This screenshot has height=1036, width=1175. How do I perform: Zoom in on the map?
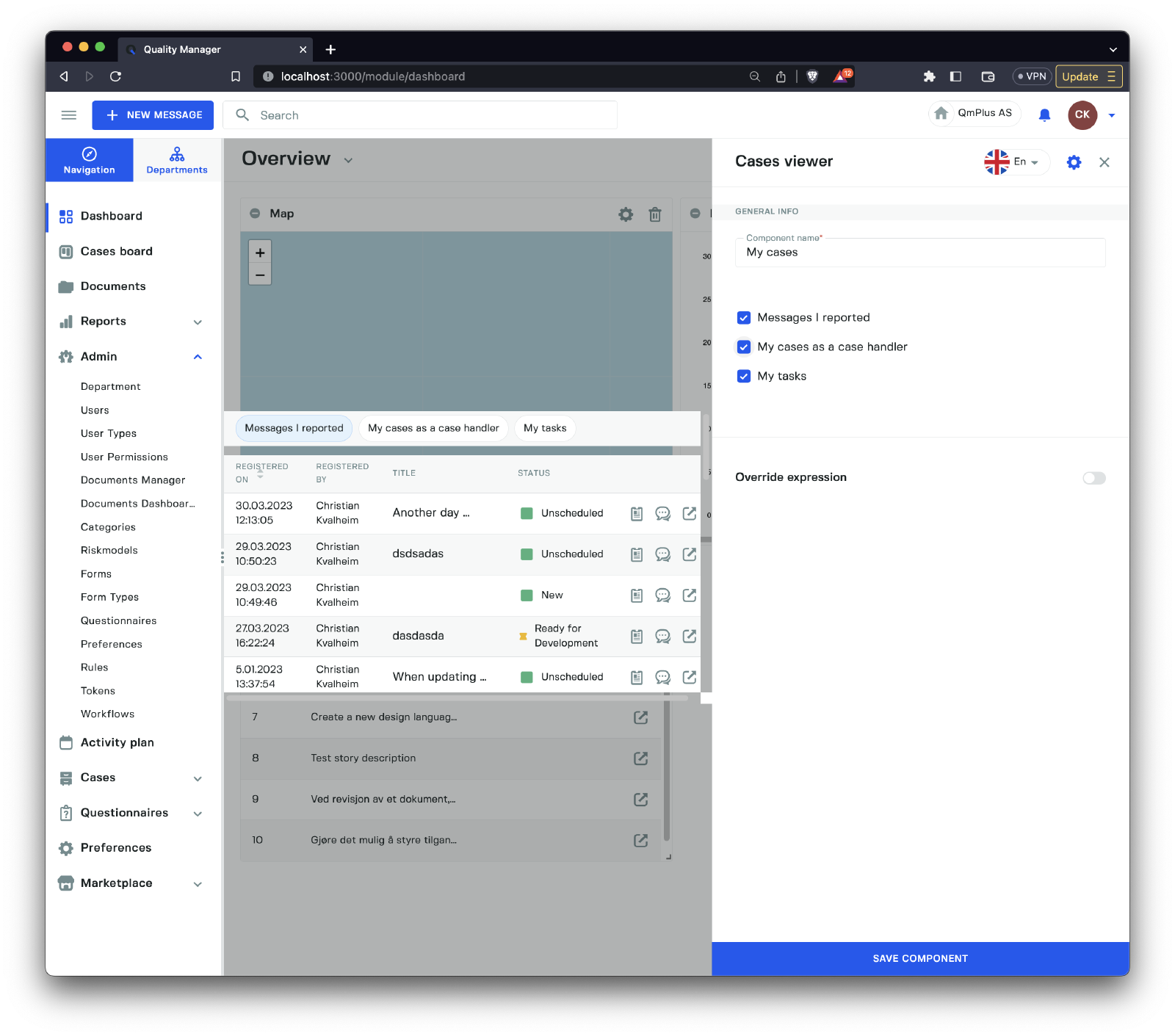(x=260, y=253)
